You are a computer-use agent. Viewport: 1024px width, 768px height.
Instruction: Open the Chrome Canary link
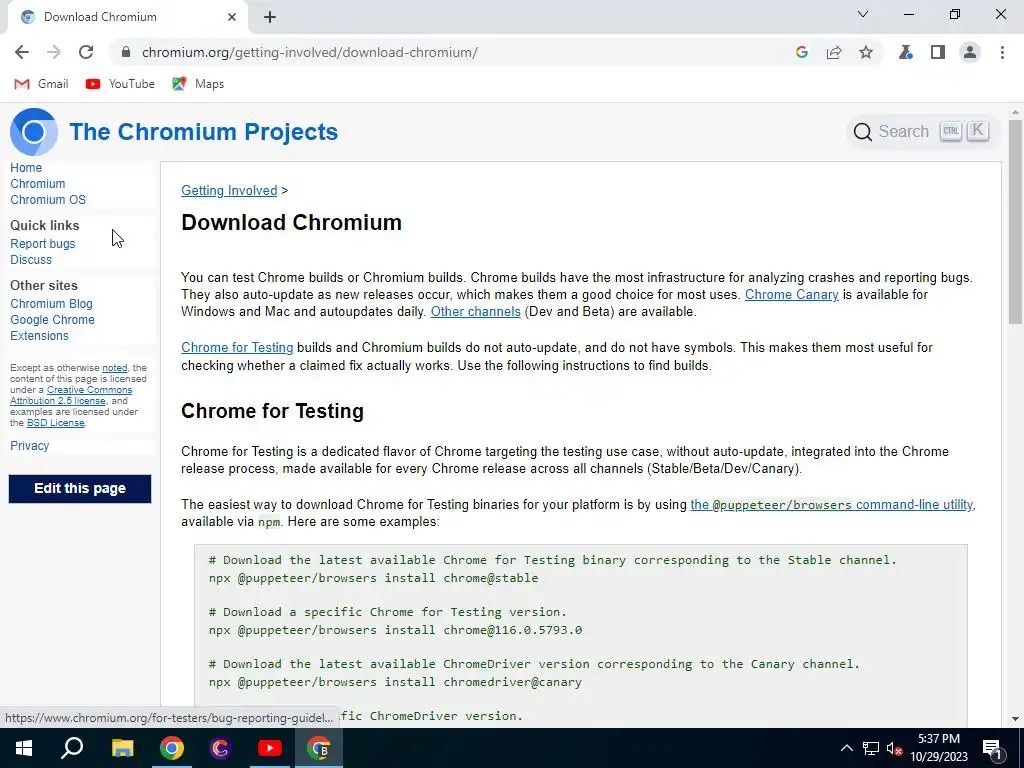(x=792, y=295)
